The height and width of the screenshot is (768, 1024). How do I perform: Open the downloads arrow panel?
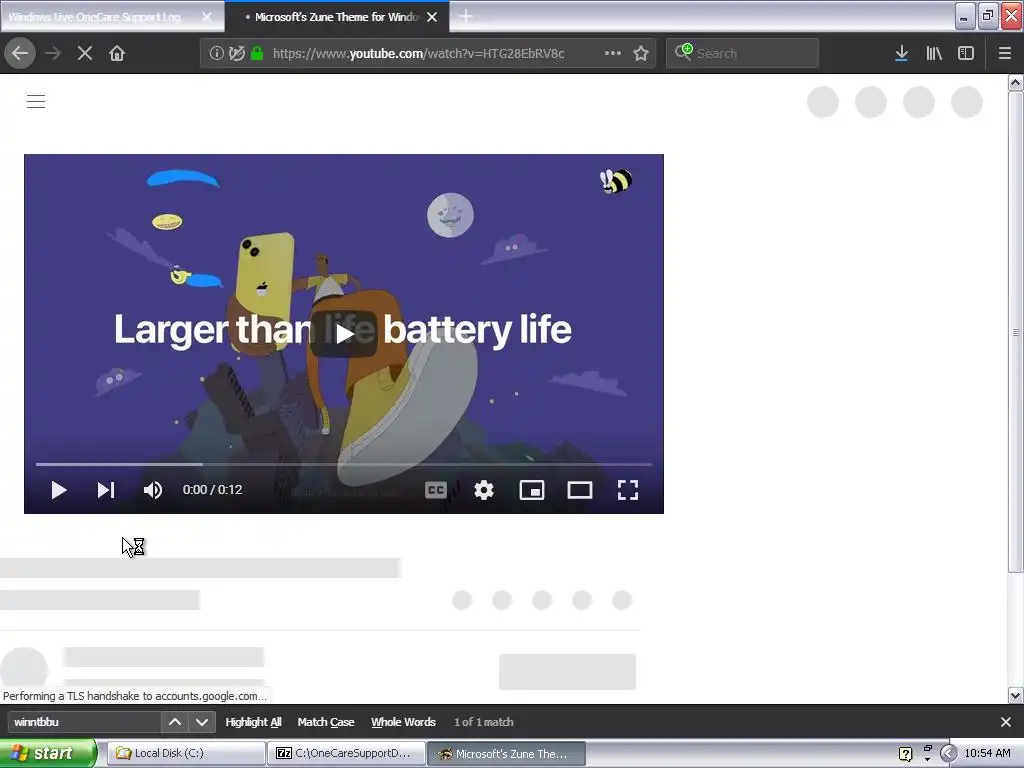(x=901, y=53)
